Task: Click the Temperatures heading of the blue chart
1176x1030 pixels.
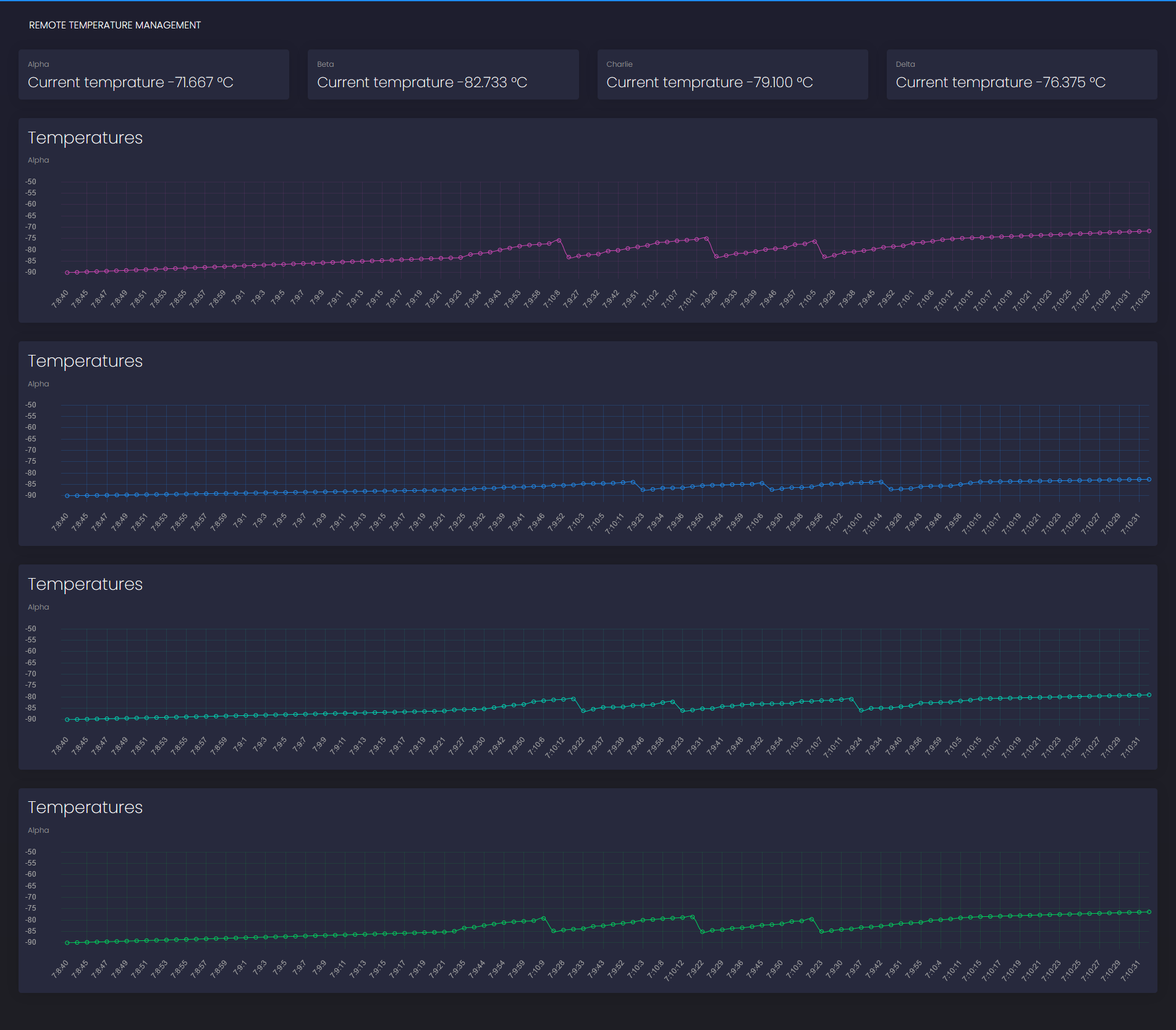Action: 85,361
